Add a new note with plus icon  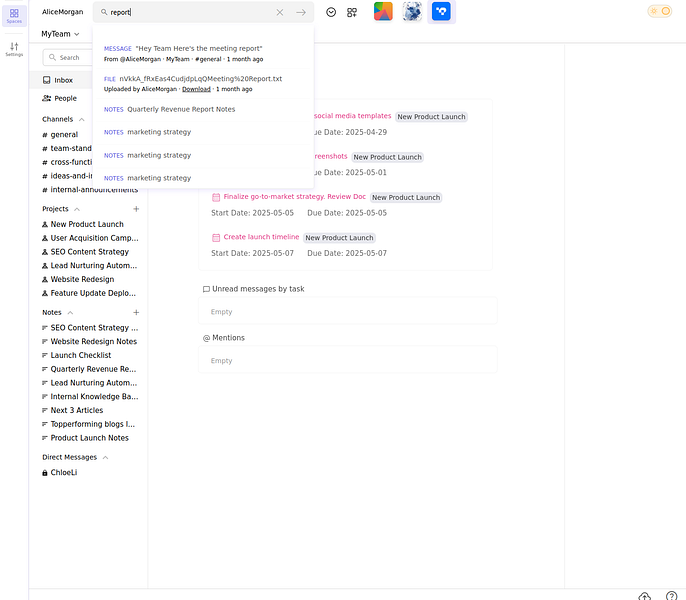point(136,312)
